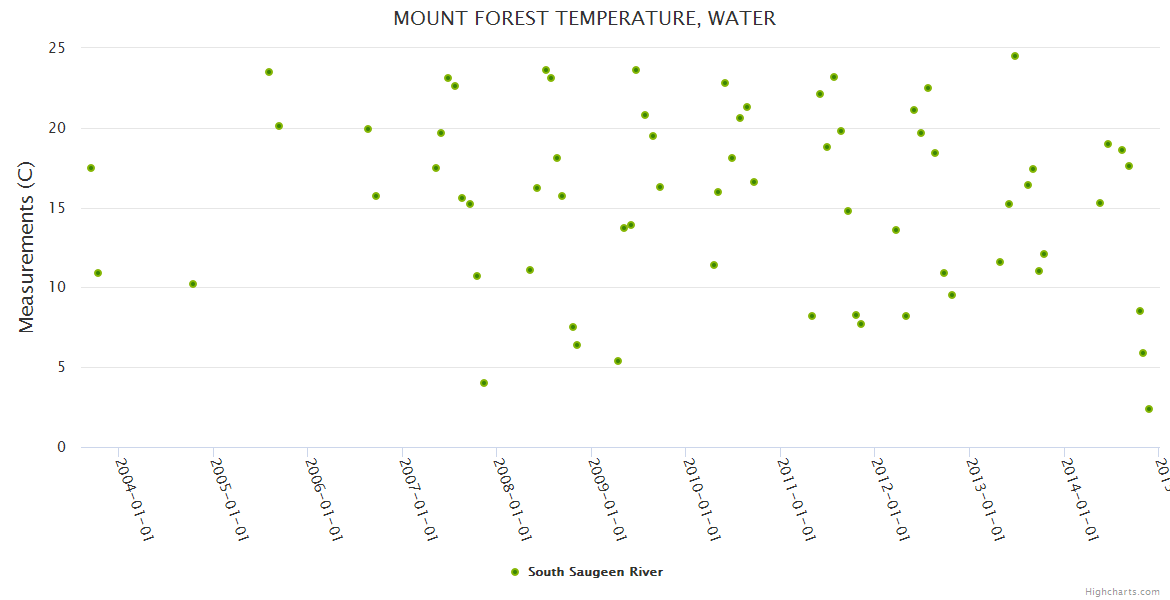This screenshot has height=600, width=1170.
Task: Select the lowest data point at far right
Action: pyautogui.click(x=1149, y=409)
